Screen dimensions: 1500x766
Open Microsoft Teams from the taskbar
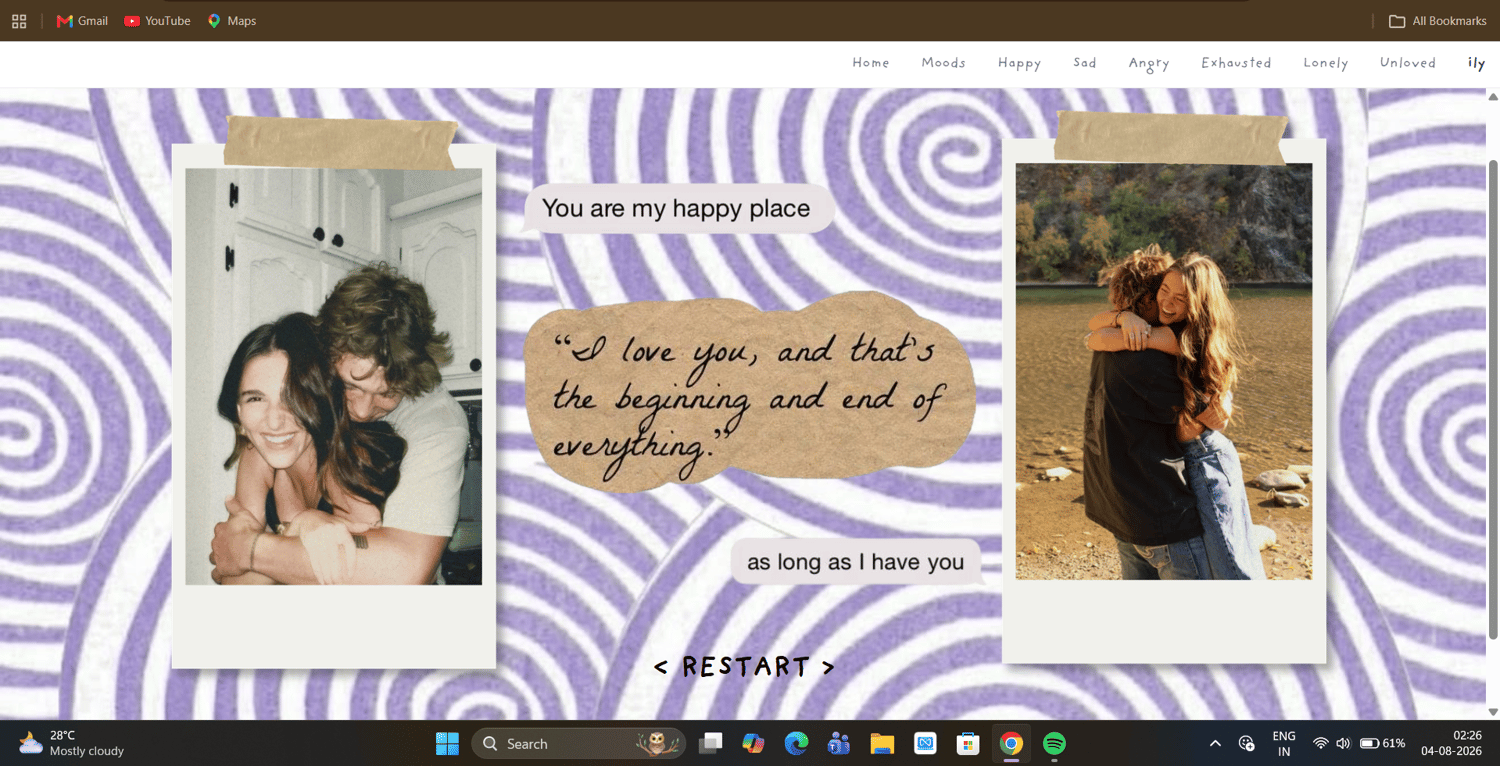click(839, 743)
